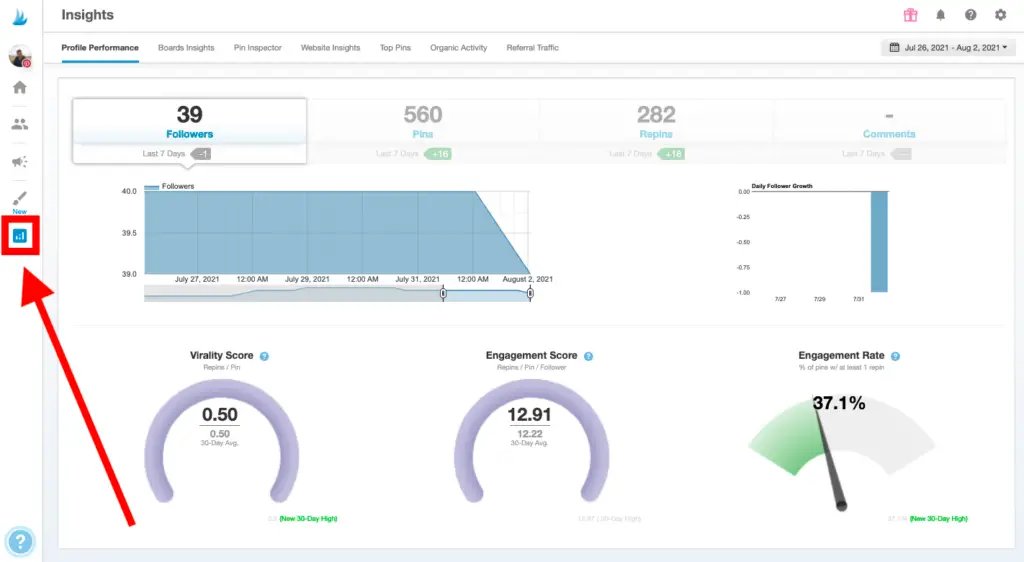Open the megaphone sidebar icon
Image resolution: width=1024 pixels, height=562 pixels.
(x=20, y=161)
